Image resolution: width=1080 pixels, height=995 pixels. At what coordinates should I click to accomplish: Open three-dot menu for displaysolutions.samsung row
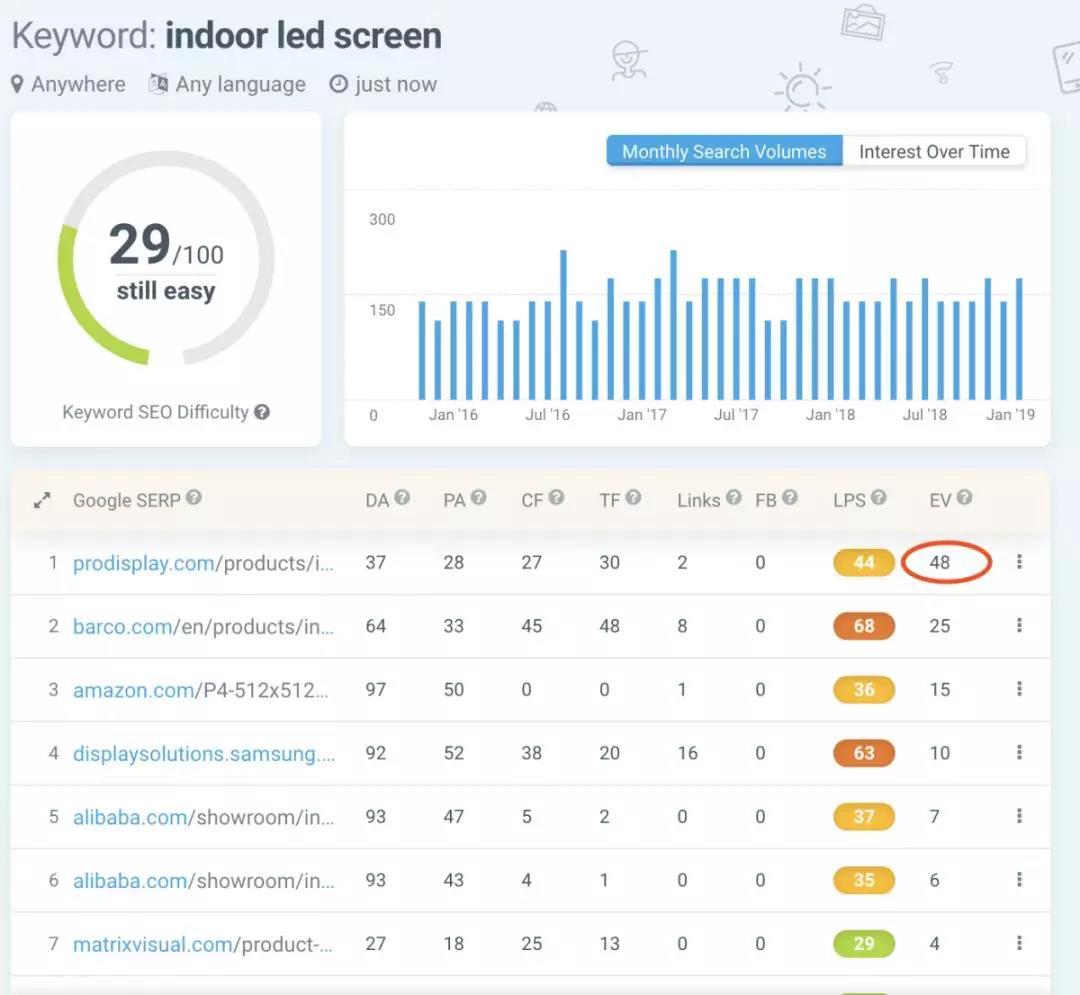tap(1019, 753)
